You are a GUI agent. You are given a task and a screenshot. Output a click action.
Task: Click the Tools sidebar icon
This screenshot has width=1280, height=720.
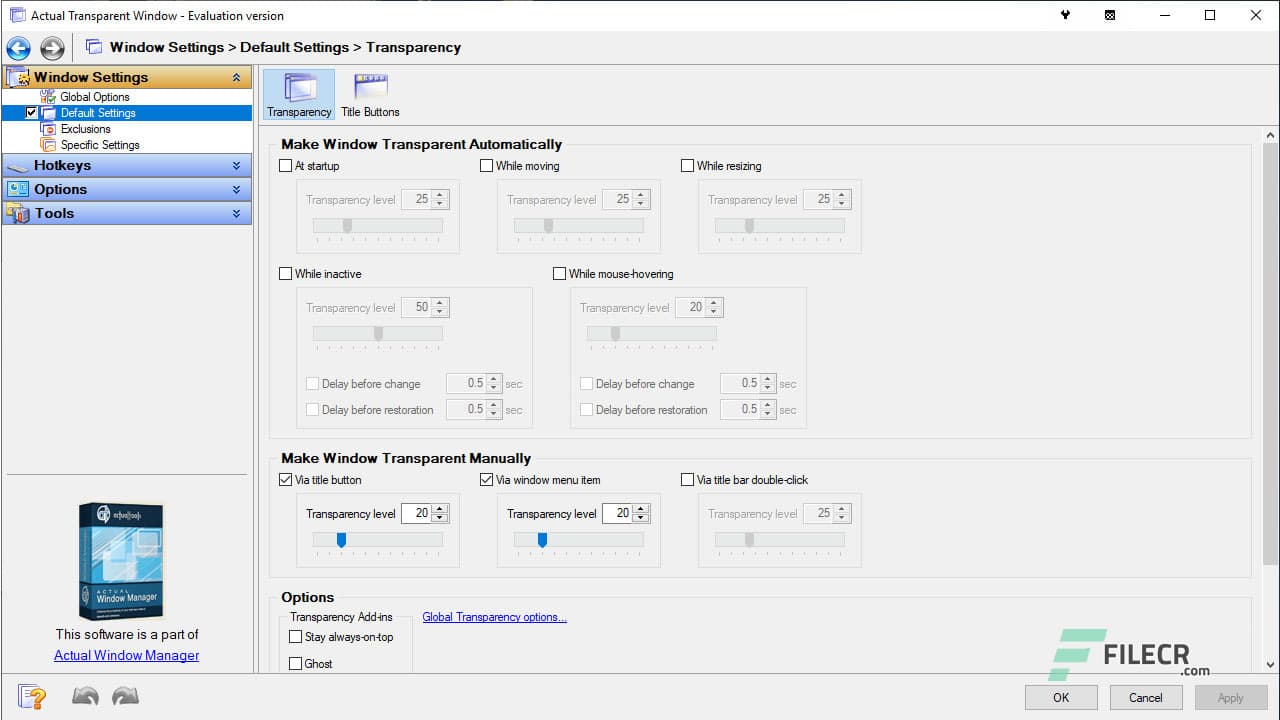18,213
